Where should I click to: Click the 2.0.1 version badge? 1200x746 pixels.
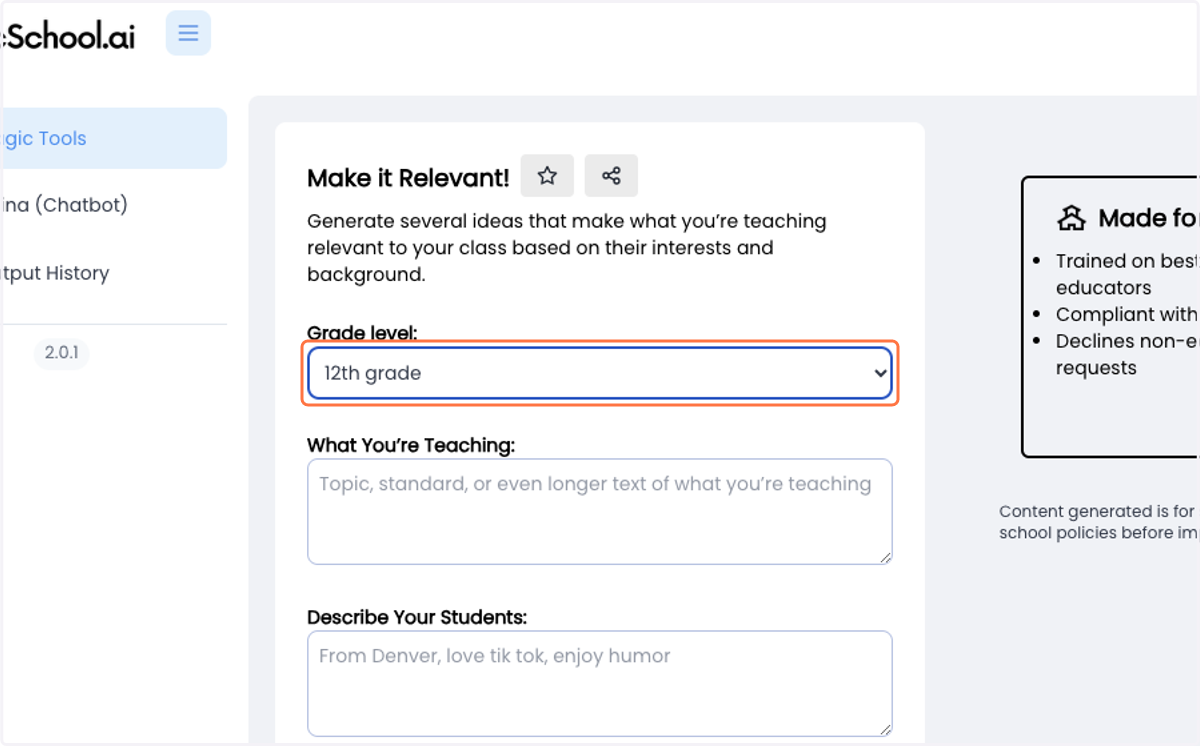tap(62, 353)
